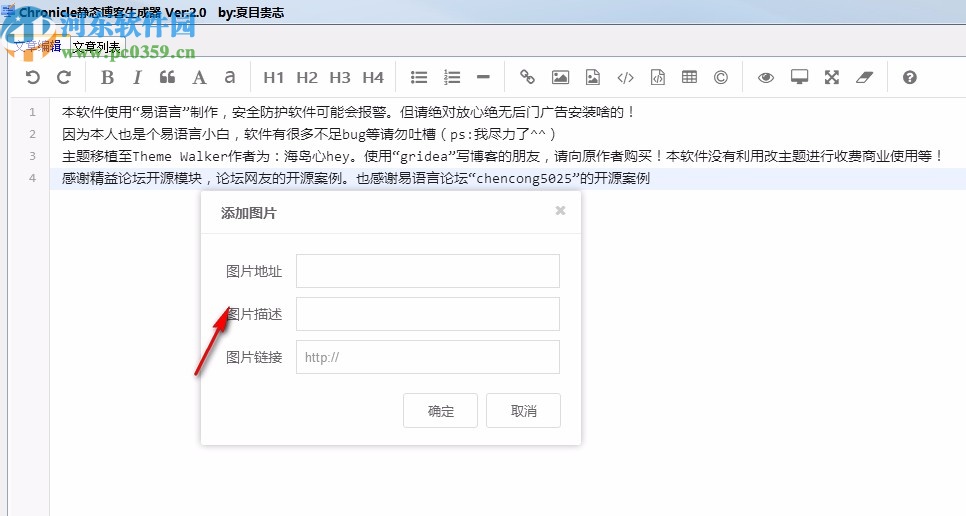This screenshot has width=966, height=516.
Task: Insert an unordered bullet list
Action: pos(419,77)
